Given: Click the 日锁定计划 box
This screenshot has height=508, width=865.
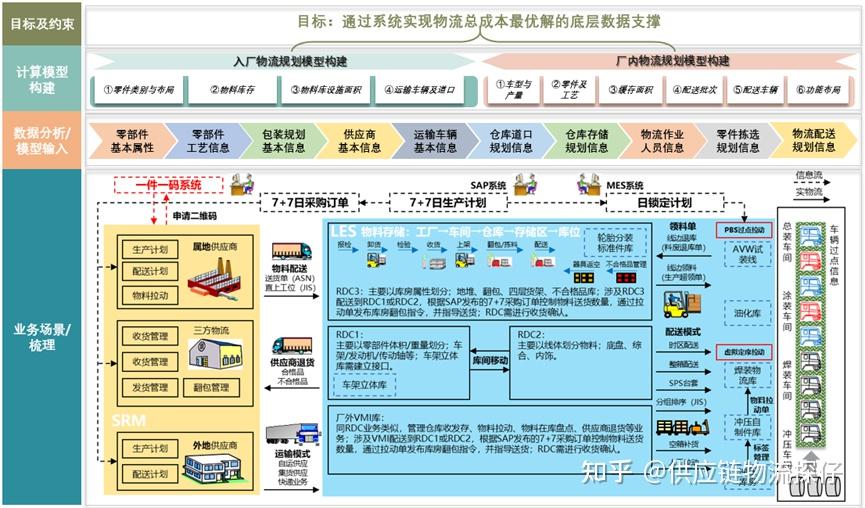Looking at the screenshot, I should pyautogui.click(x=665, y=202).
